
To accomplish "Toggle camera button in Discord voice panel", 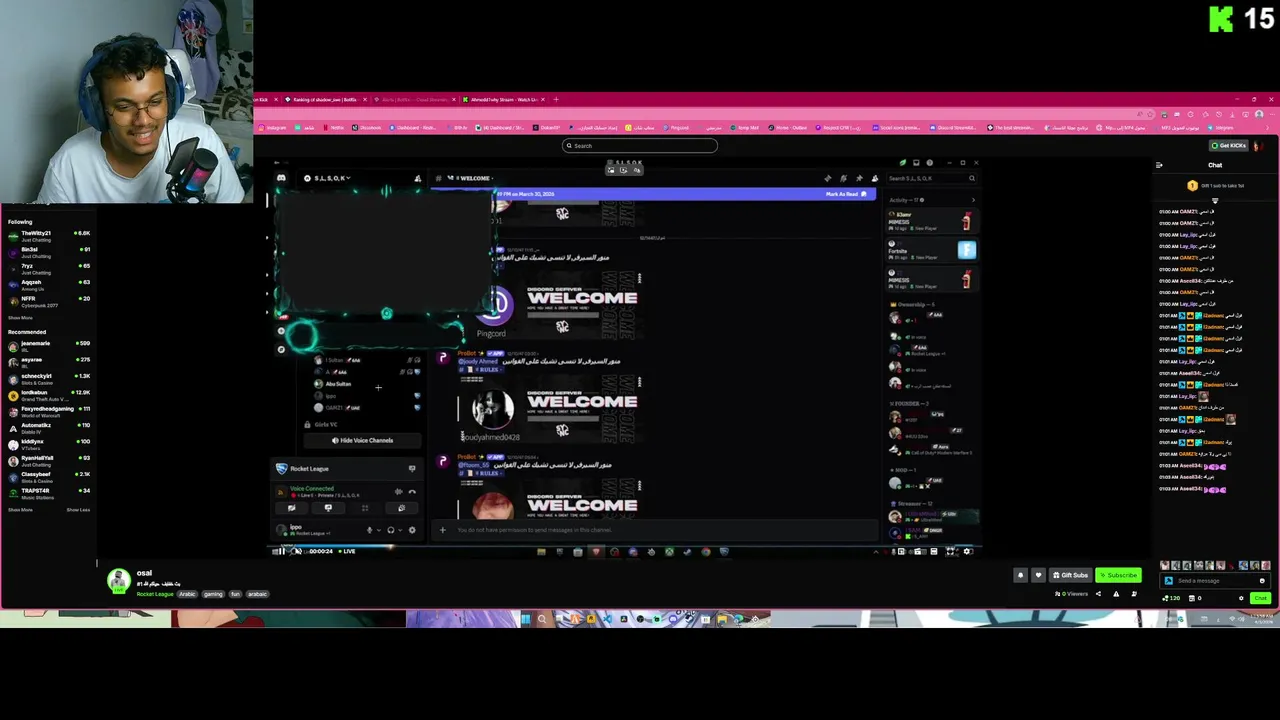I will coord(291,508).
